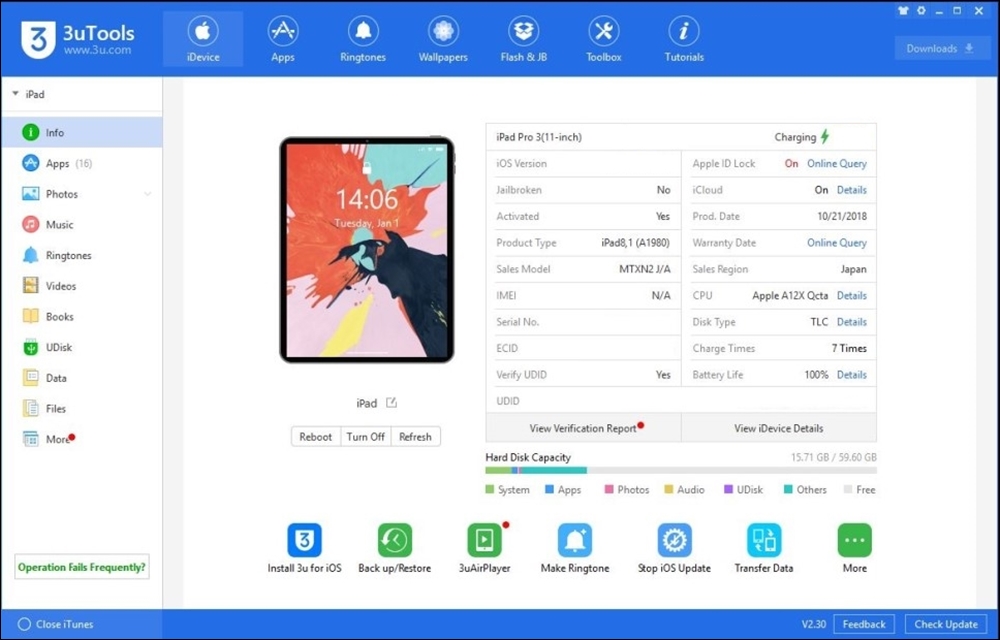
Task: Select More in the sidebar
Action: [82, 439]
